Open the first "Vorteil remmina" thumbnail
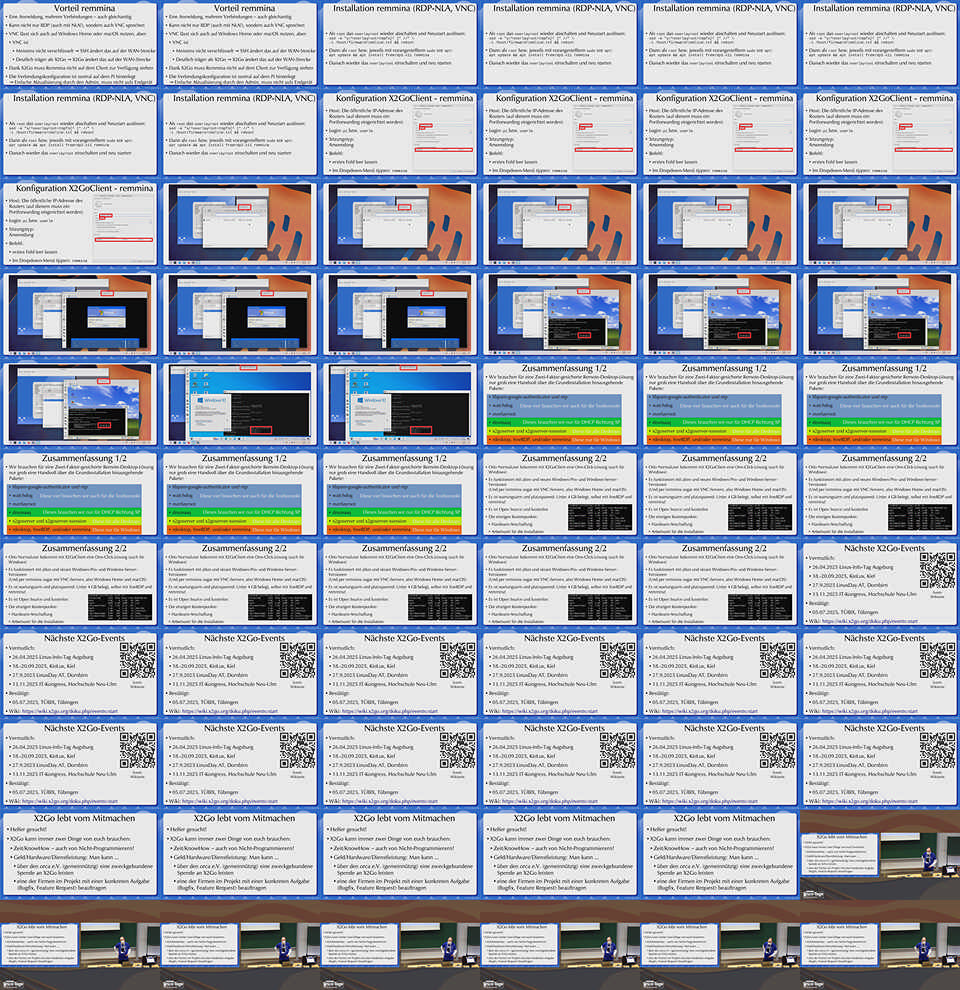960x990 pixels. [80, 44]
